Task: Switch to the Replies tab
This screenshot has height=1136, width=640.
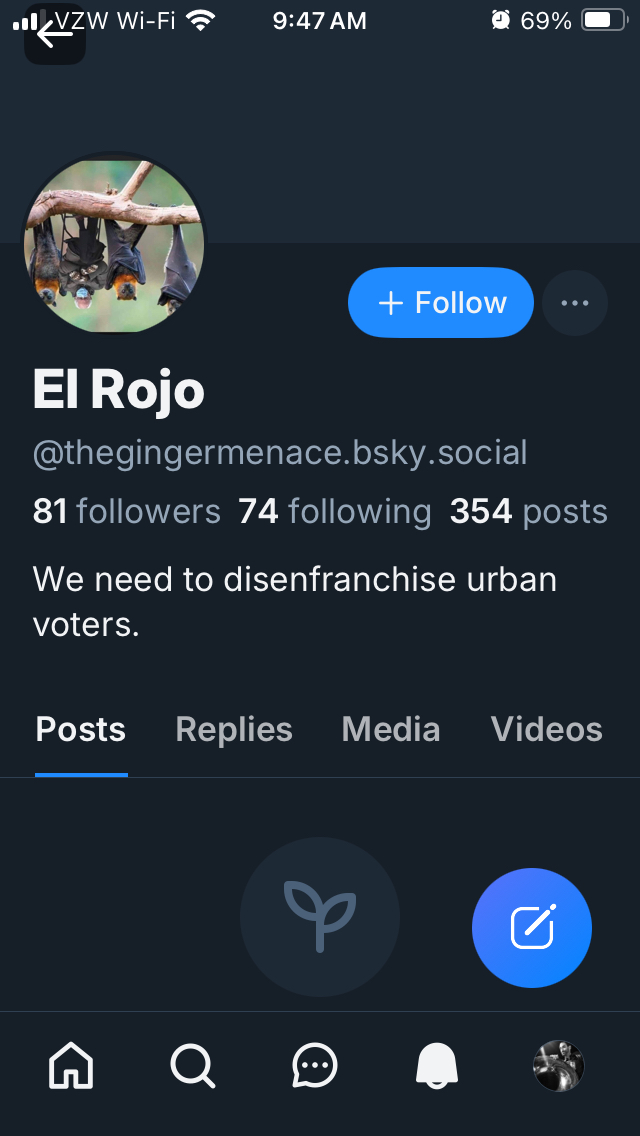Action: click(x=234, y=730)
